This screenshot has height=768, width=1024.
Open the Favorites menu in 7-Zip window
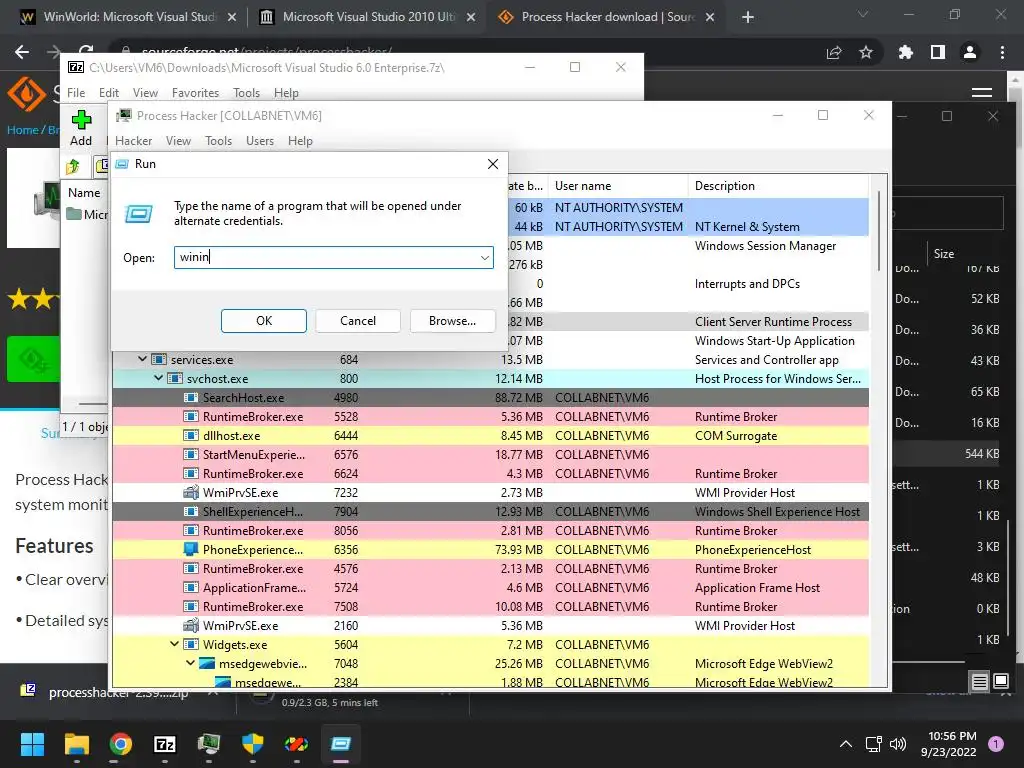195,93
